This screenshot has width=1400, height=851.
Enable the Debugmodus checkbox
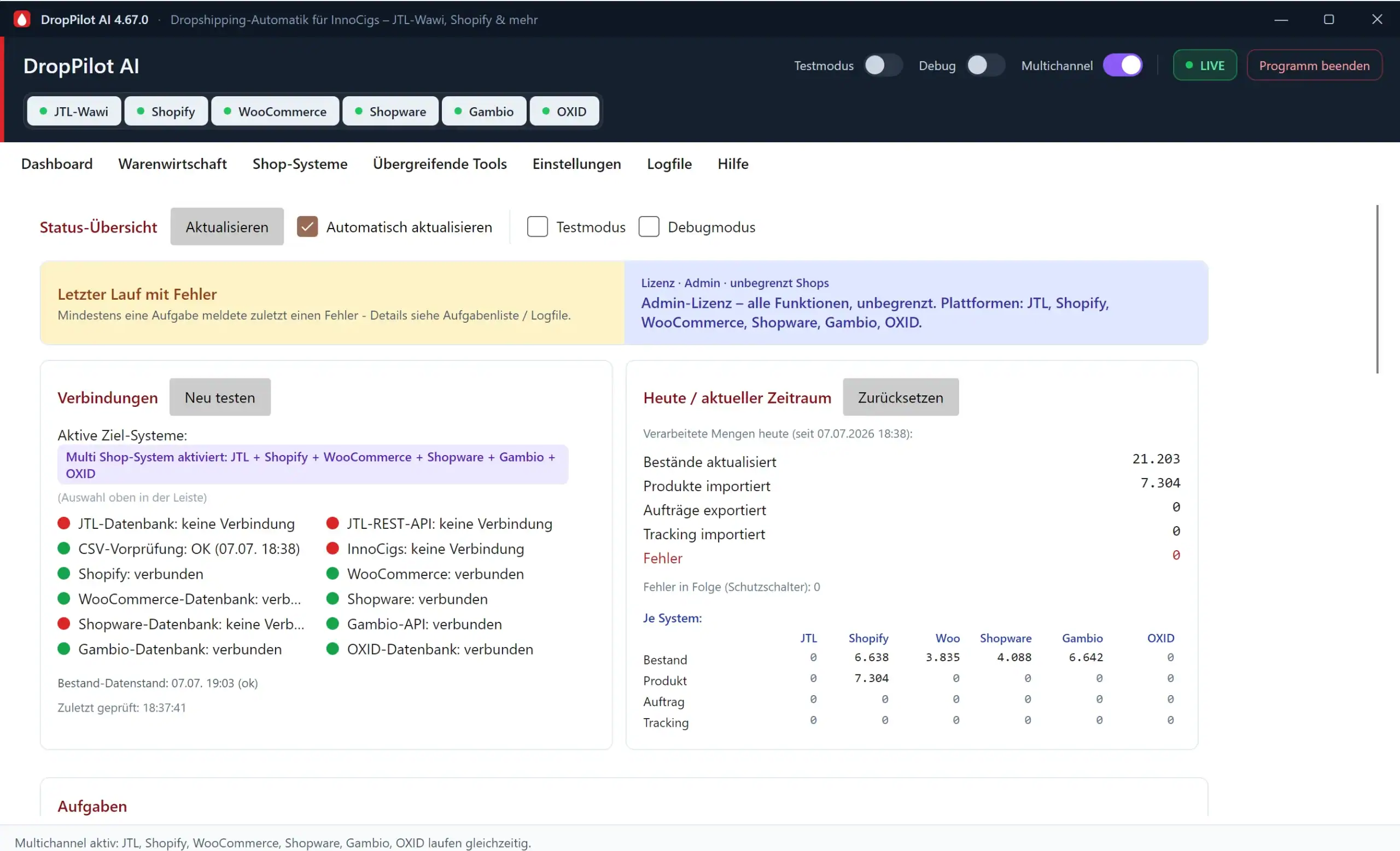point(648,226)
